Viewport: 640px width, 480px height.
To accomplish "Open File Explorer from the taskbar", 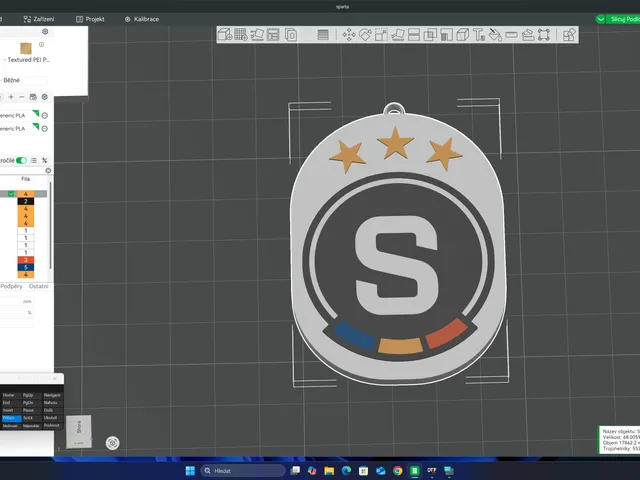I will (329, 471).
